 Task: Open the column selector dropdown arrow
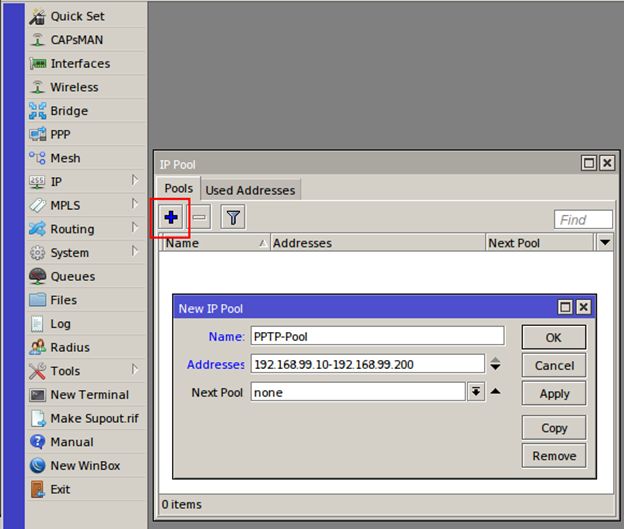[605, 242]
